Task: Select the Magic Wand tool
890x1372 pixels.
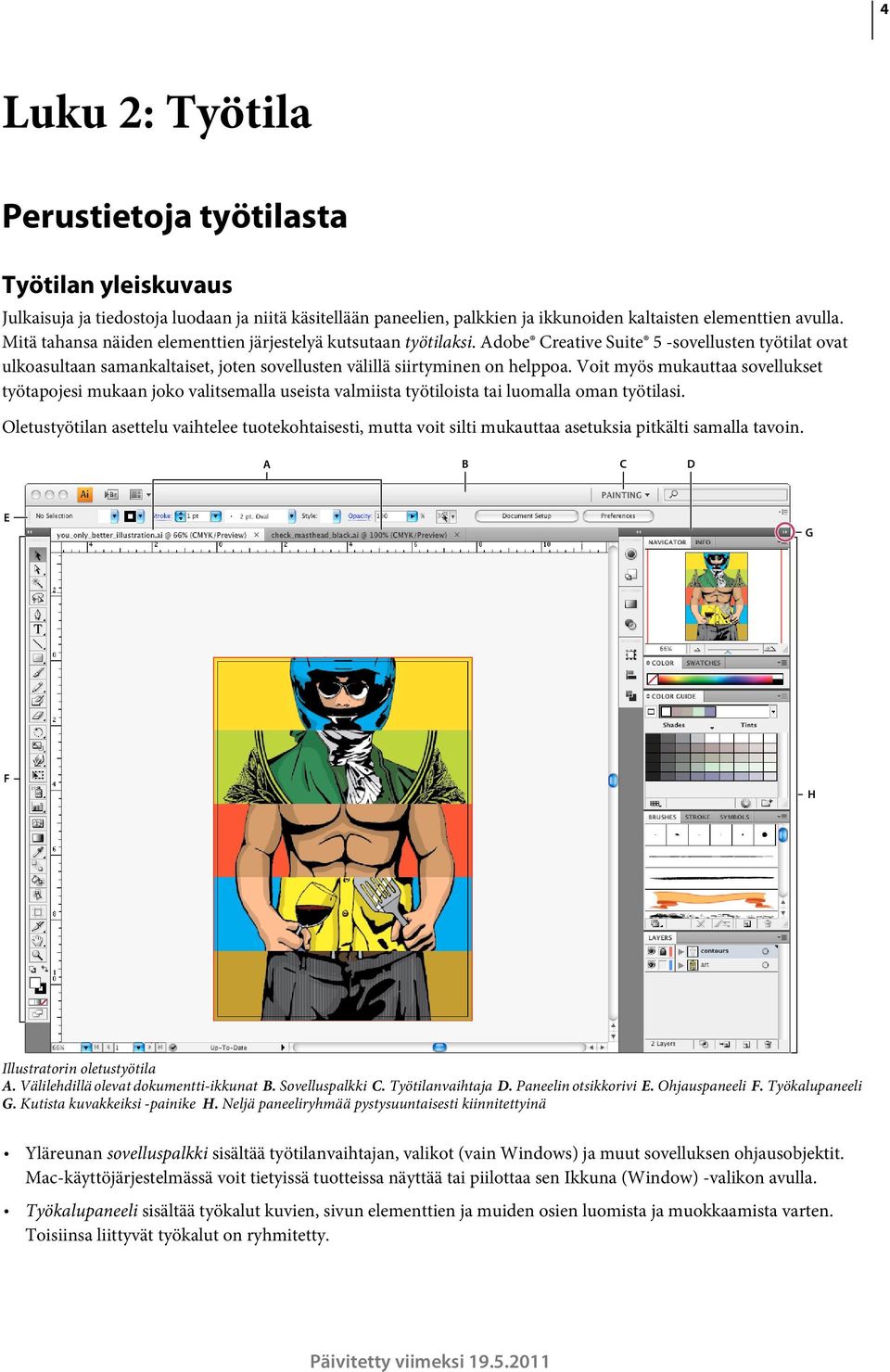Action: [38, 582]
